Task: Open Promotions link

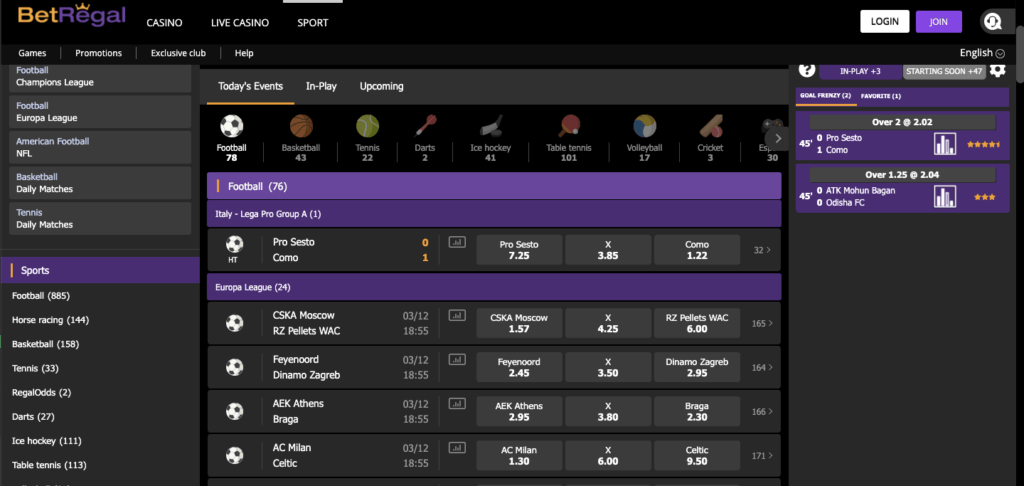Action: [99, 53]
